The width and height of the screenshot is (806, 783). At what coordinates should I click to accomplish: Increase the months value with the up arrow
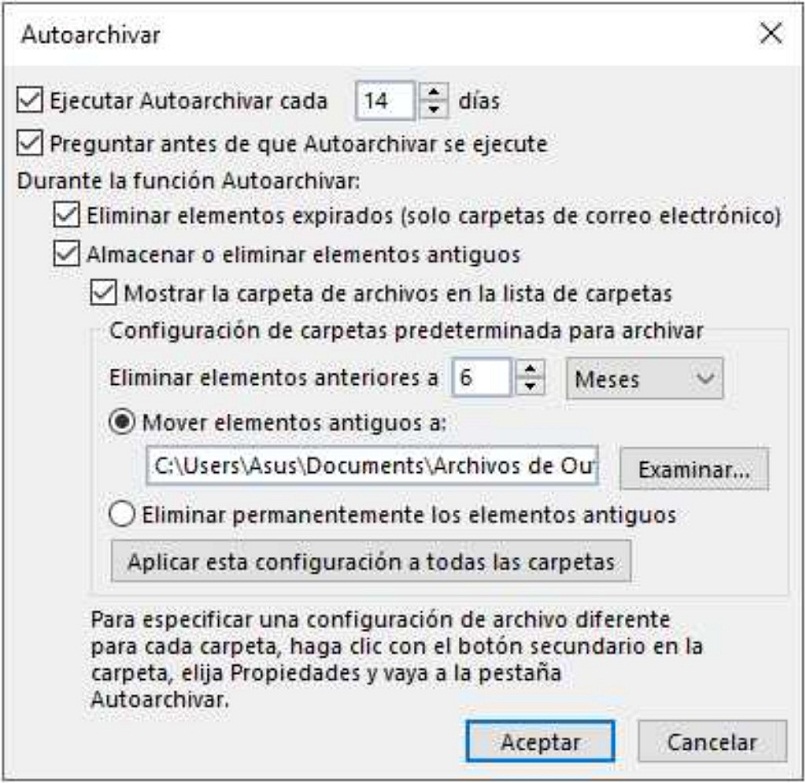pos(530,368)
